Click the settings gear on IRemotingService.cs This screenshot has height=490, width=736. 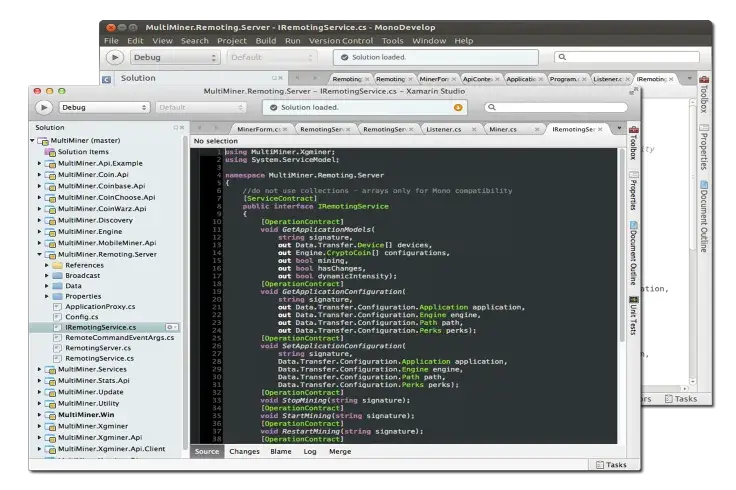pos(171,327)
